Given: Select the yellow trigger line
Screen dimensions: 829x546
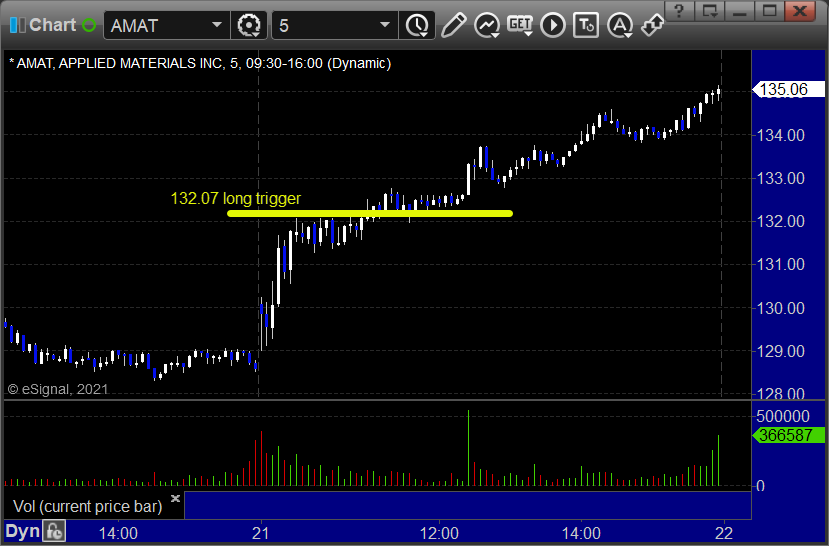Looking at the screenshot, I should pyautogui.click(x=370, y=214).
